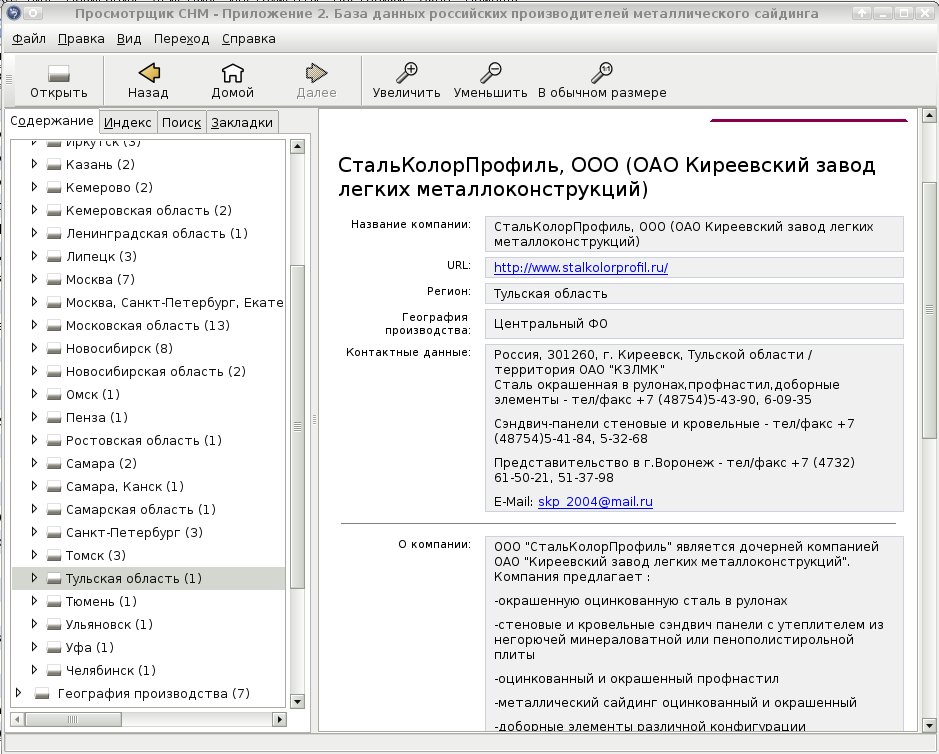This screenshot has width=939, height=754.
Task: Go to the Домой home page
Action: 232,81
